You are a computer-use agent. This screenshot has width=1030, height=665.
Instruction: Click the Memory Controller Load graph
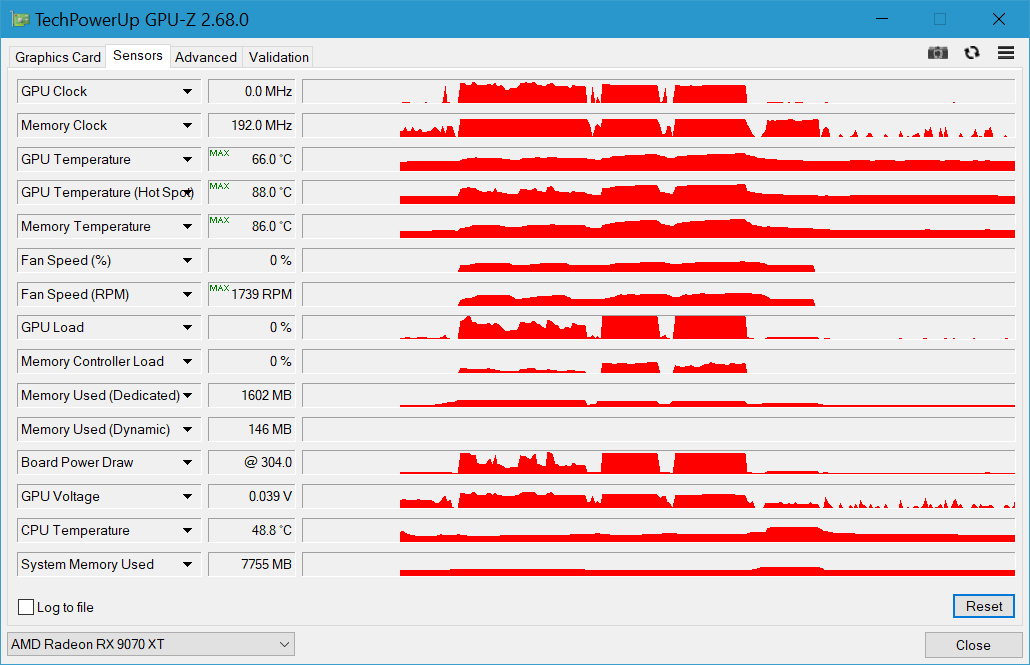pyautogui.click(x=659, y=361)
